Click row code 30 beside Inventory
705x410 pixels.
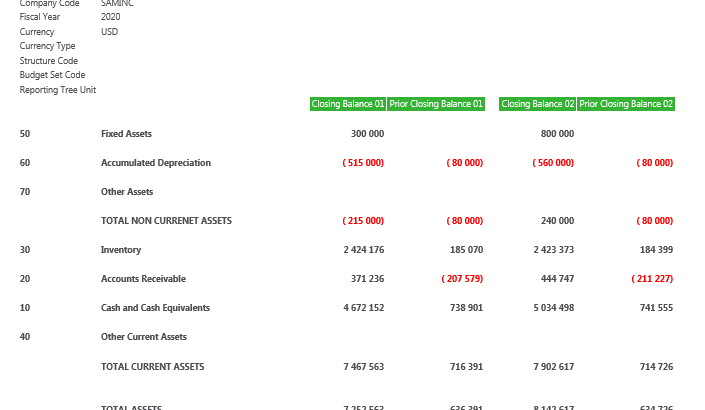point(25,250)
